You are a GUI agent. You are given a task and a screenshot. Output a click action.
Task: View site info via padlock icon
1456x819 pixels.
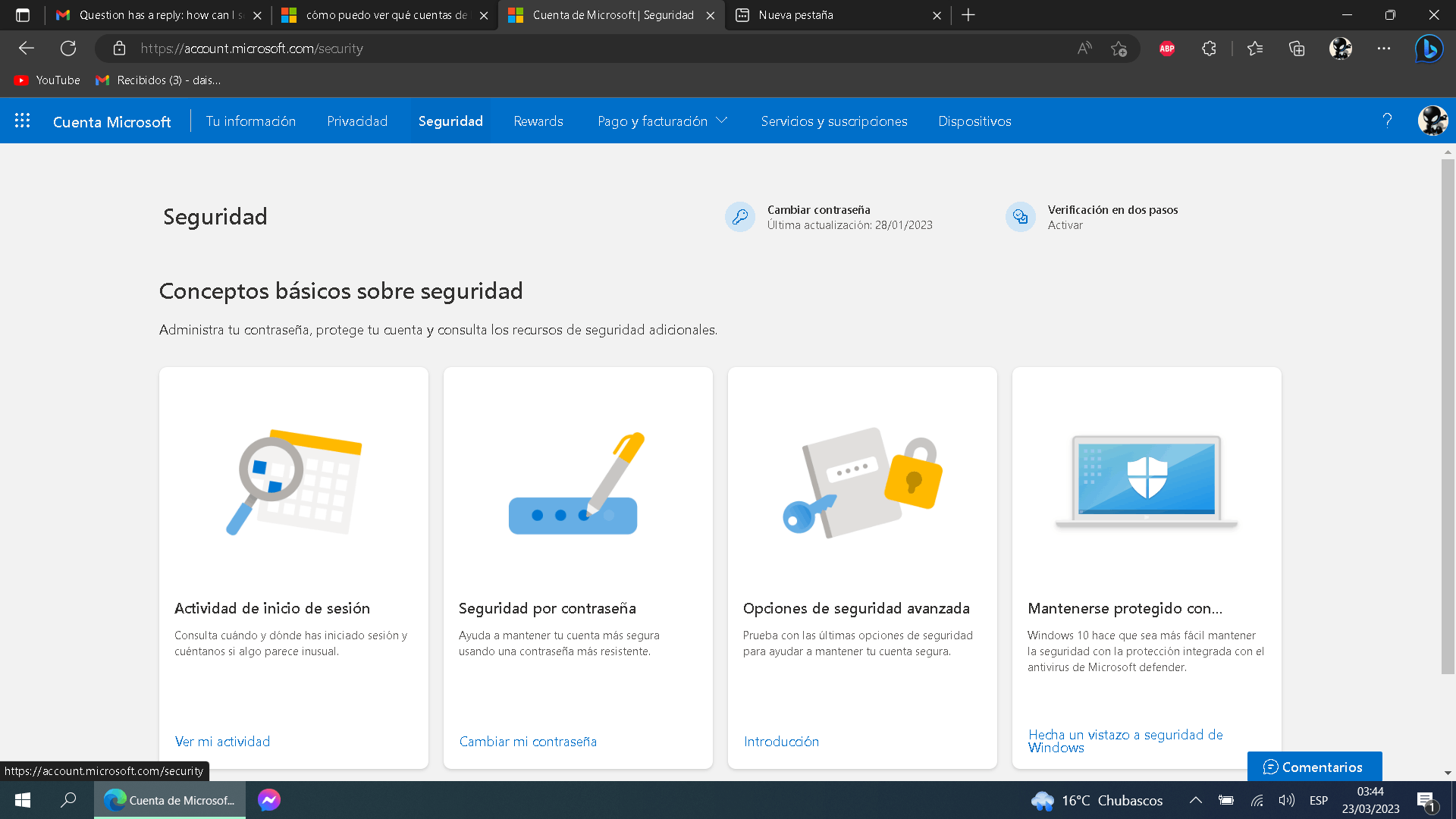[x=119, y=49]
